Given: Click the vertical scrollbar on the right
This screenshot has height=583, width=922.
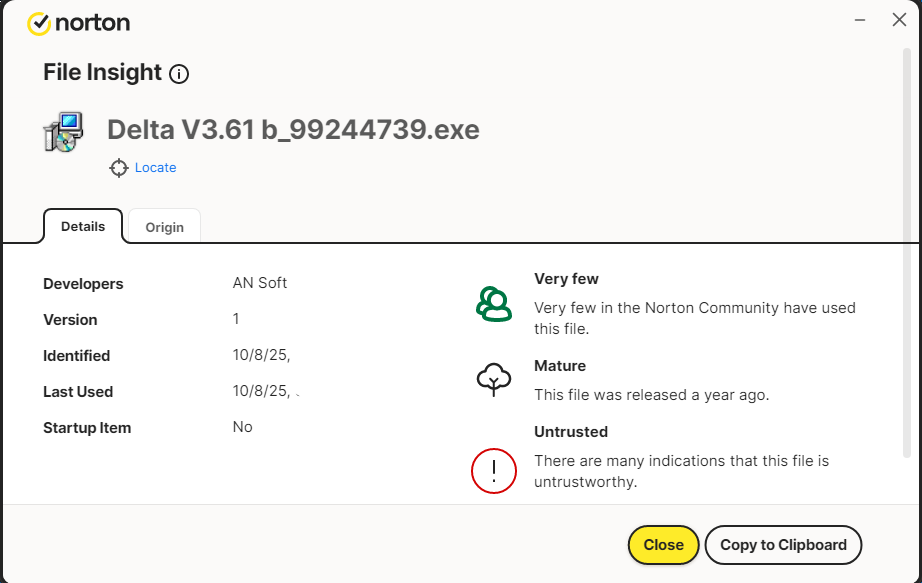Looking at the screenshot, I should coord(907,250).
